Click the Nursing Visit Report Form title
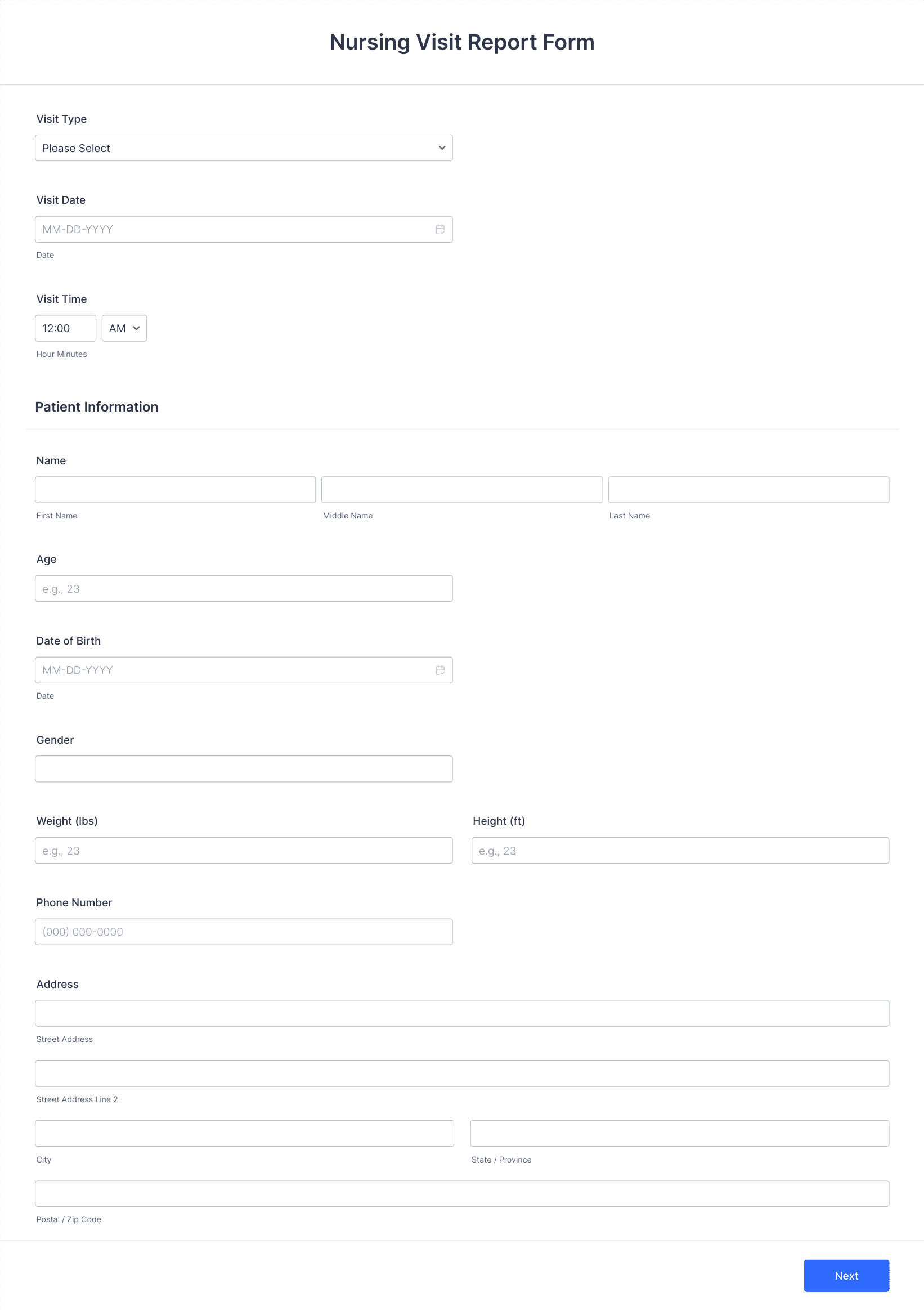This screenshot has width=924, height=1310. (x=461, y=42)
